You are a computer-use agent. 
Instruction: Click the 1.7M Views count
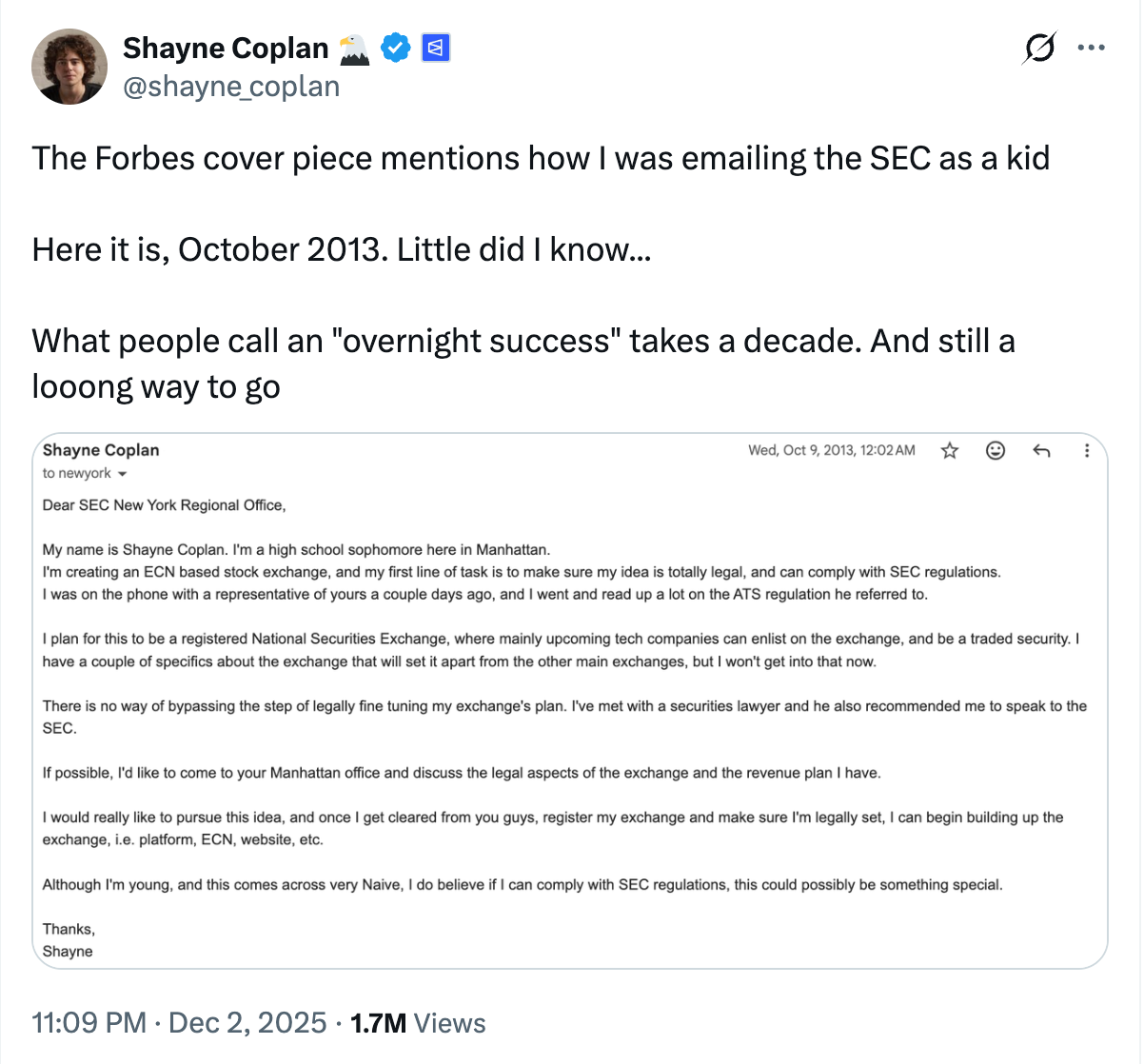(418, 1023)
